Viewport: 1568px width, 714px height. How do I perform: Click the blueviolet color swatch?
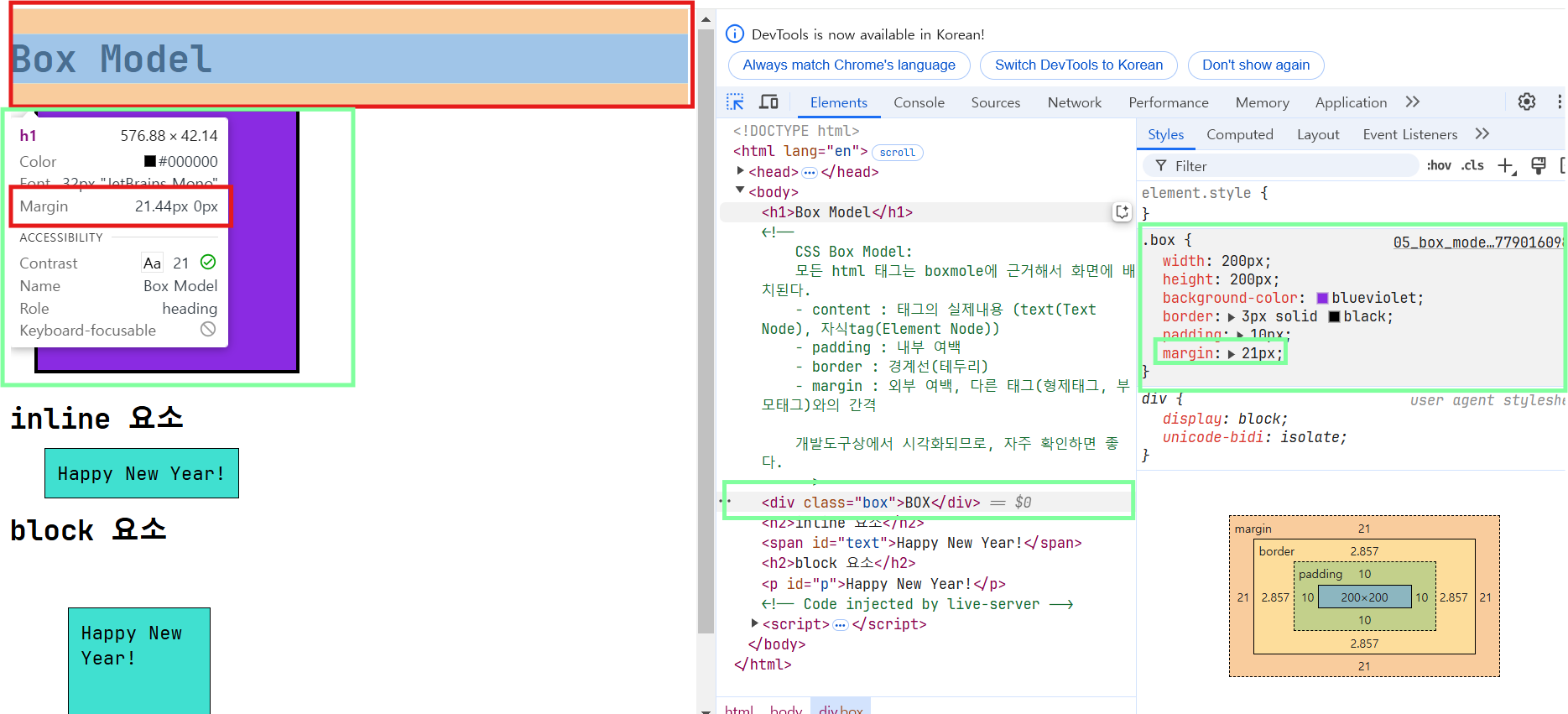1322,298
